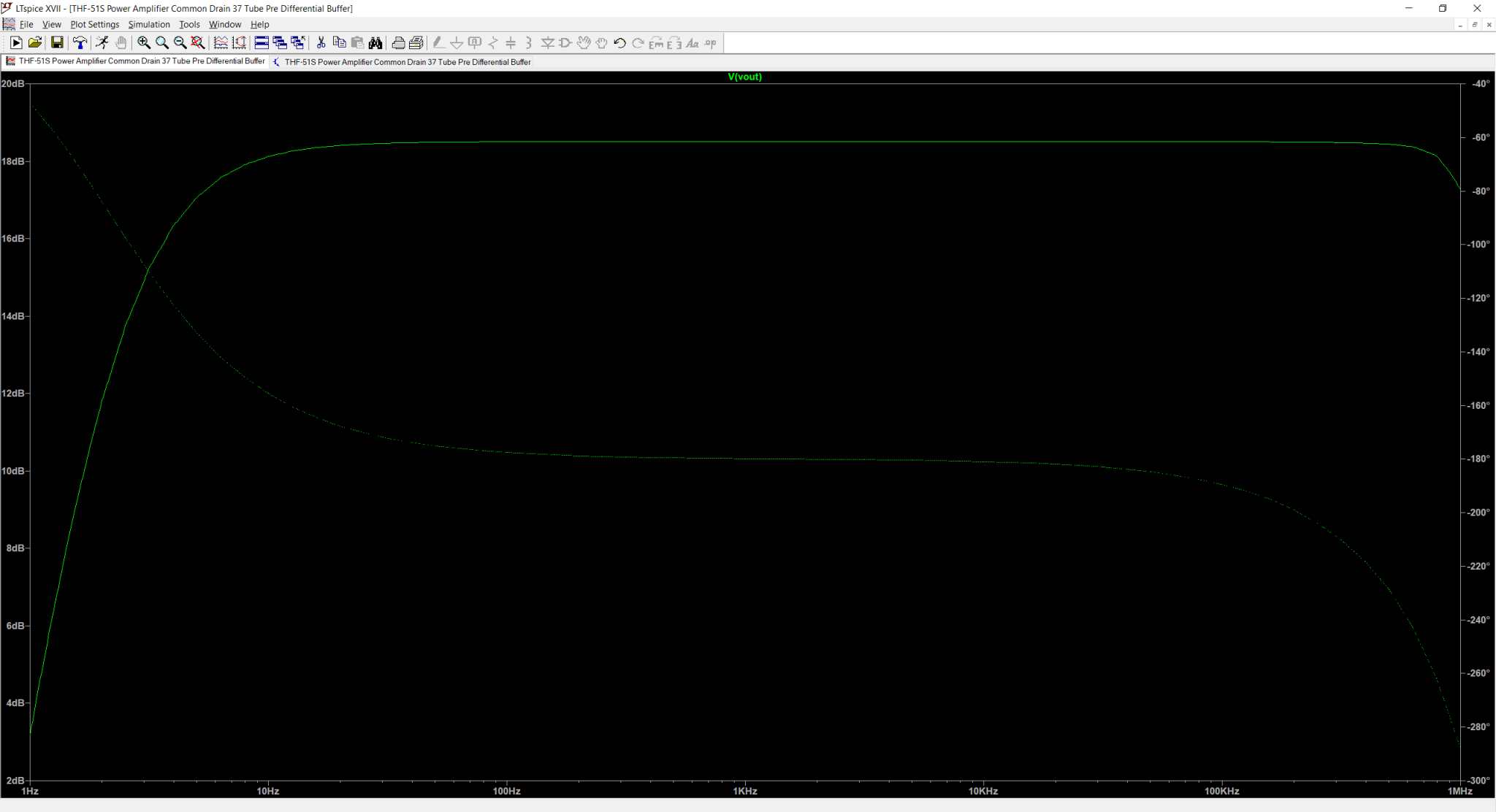The image size is (1496, 812).
Task: Click the Place Ground icon
Action: click(457, 43)
